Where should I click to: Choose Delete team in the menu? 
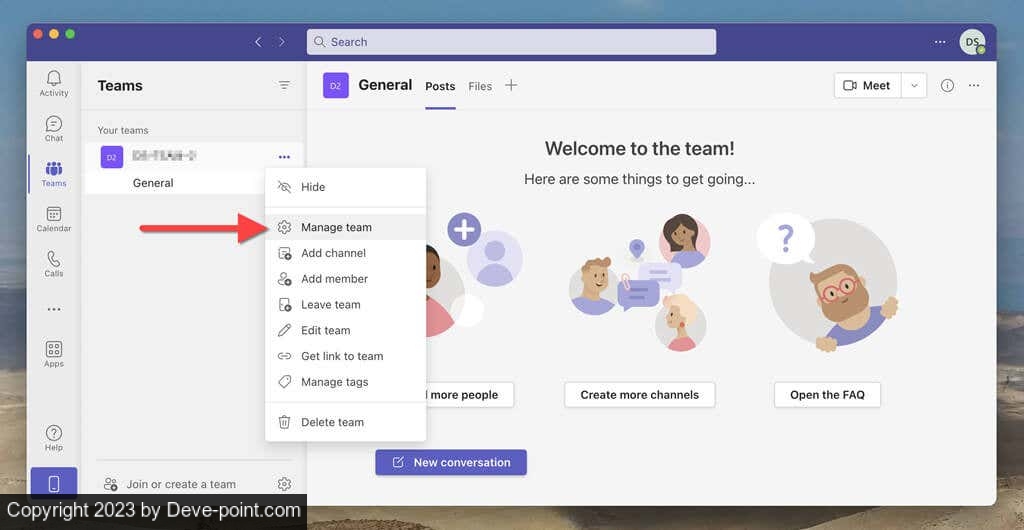(332, 422)
